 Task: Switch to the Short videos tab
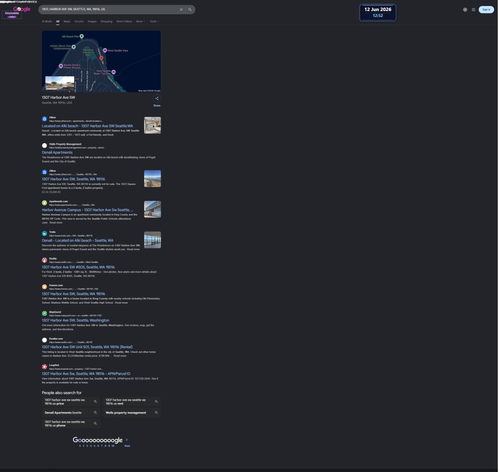[x=124, y=21]
